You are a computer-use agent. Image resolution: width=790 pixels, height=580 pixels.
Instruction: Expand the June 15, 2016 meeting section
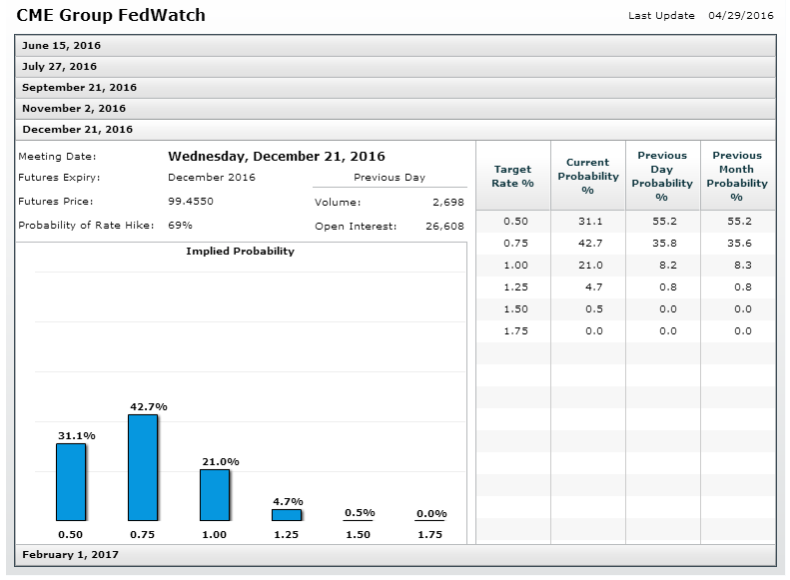point(395,46)
